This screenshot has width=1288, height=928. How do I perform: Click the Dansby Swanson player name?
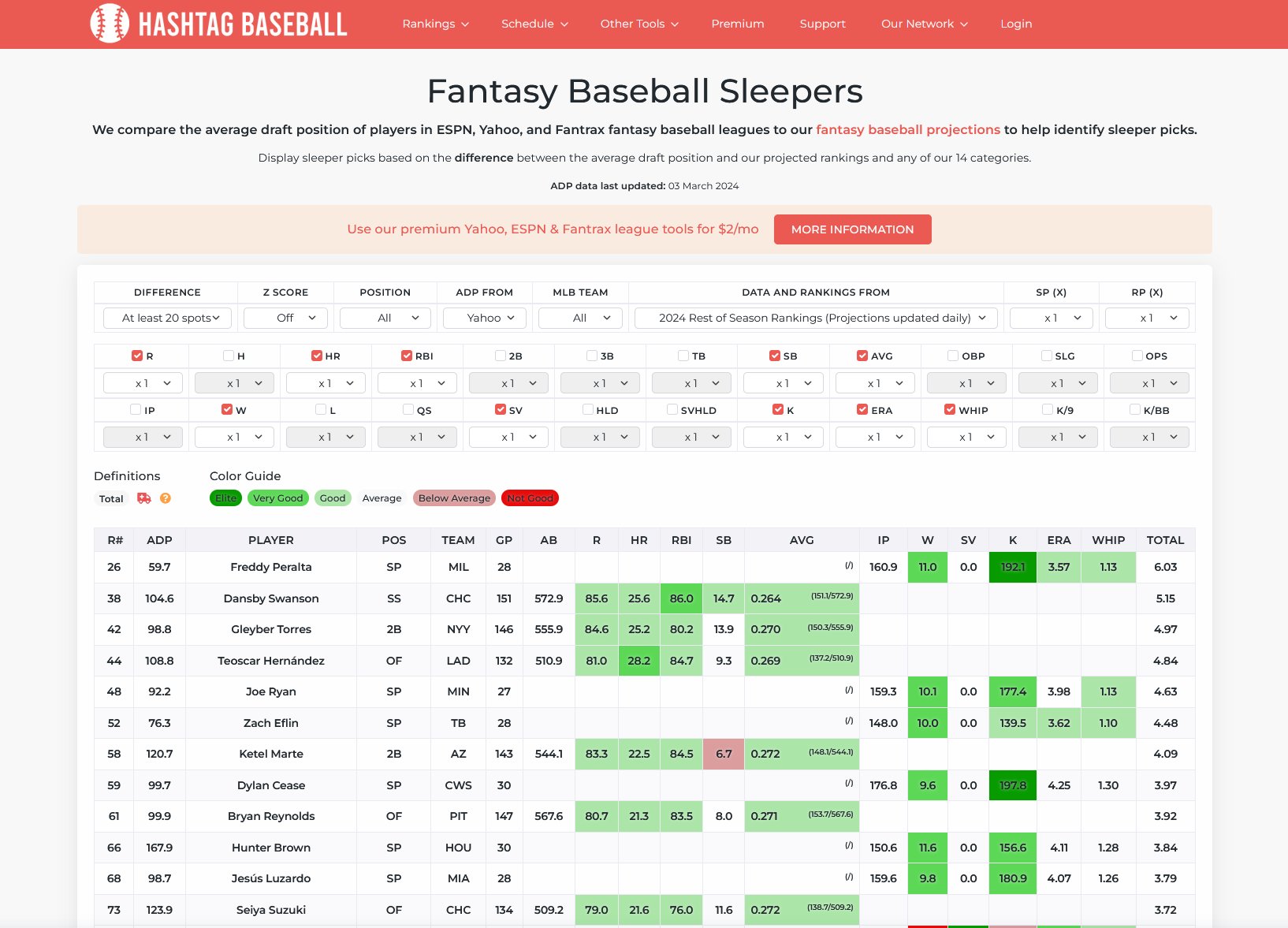271,598
